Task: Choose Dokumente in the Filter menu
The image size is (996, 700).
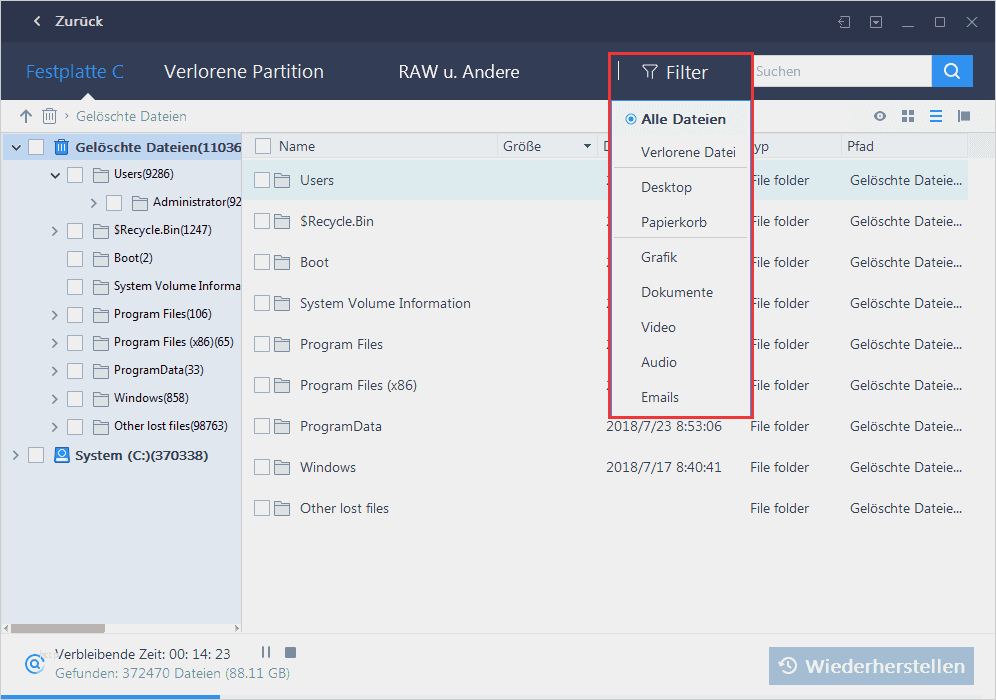Action: (677, 292)
